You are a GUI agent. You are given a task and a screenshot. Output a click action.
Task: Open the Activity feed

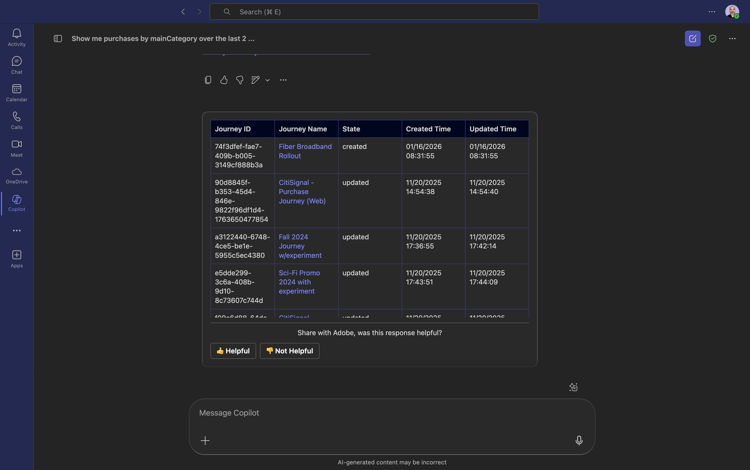[x=17, y=37]
